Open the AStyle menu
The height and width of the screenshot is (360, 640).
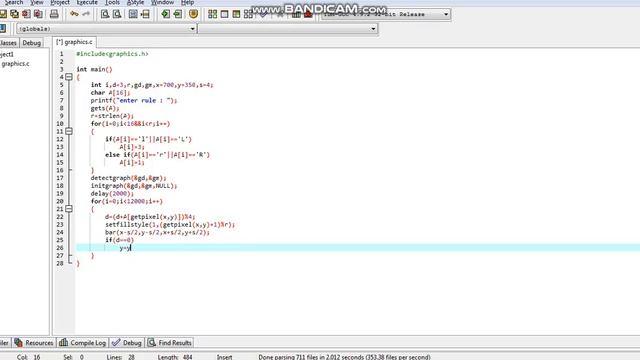(x=135, y=2)
